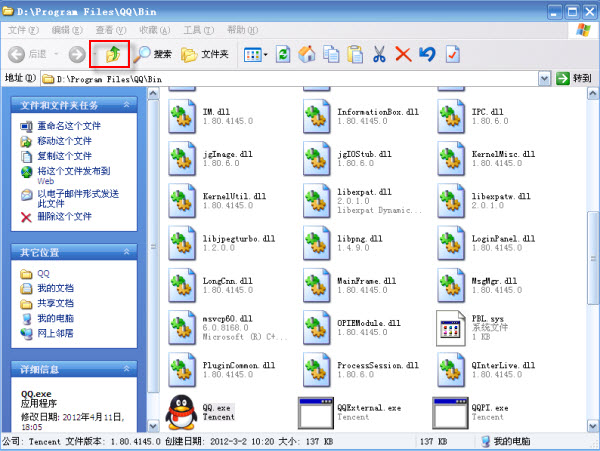Open the QQ folder link in Other Places
Image resolution: width=600 pixels, height=451 pixels.
pos(43,274)
